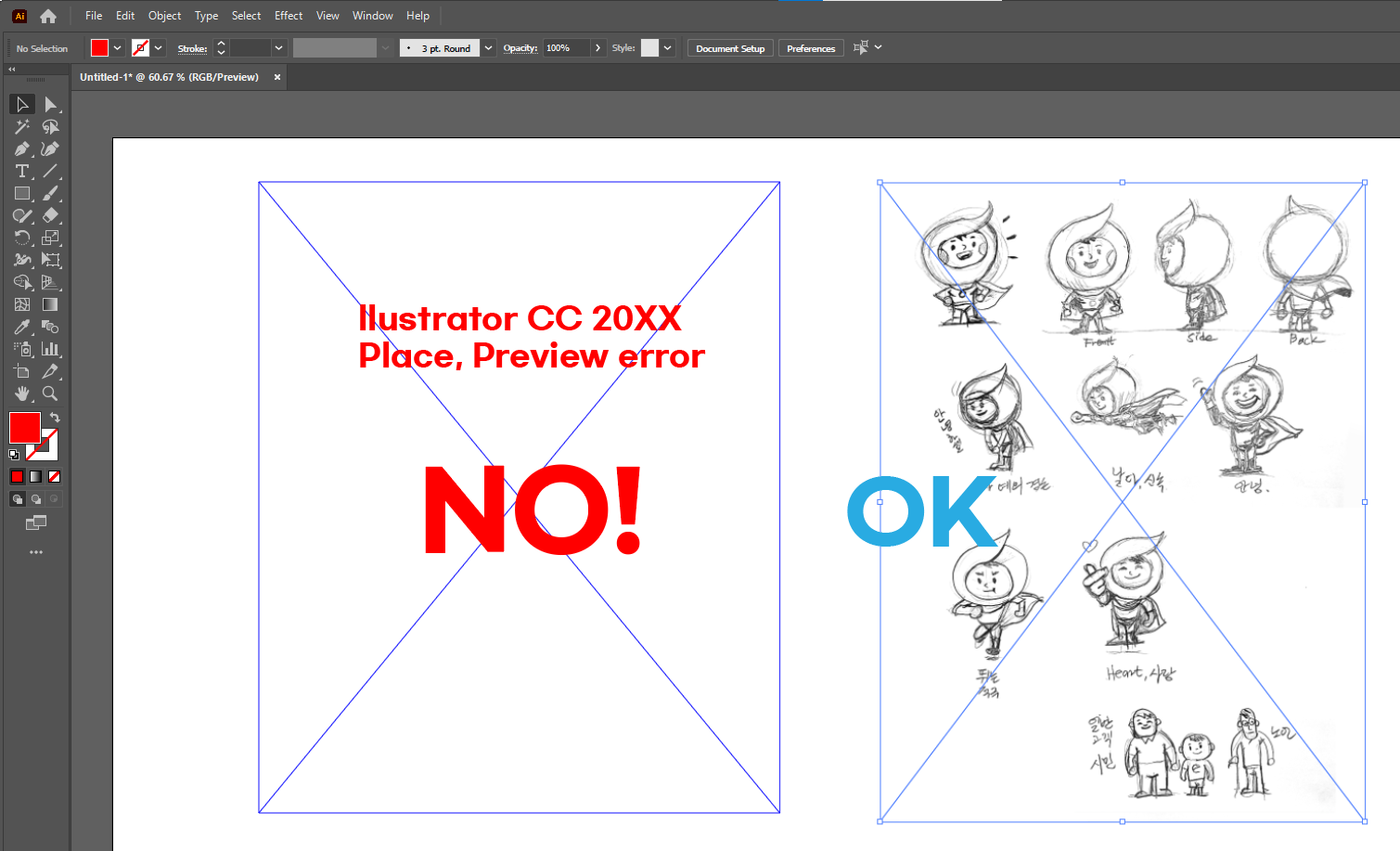Select the Symbol Sprayer tool
1400x851 pixels.
[x=22, y=349]
